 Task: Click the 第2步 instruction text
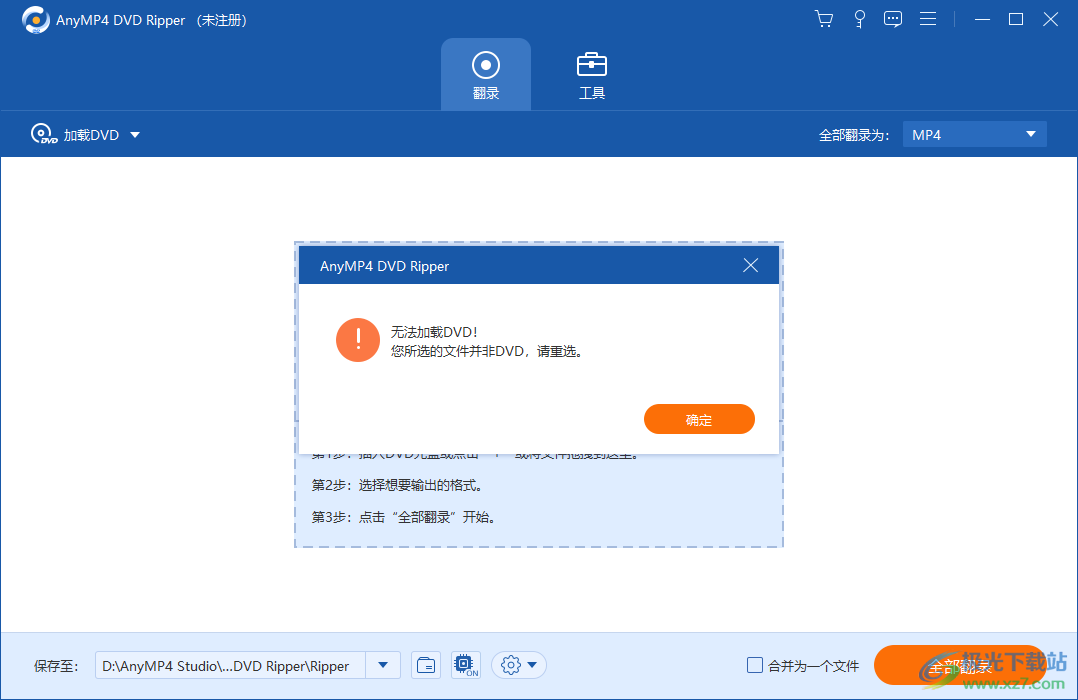point(399,485)
